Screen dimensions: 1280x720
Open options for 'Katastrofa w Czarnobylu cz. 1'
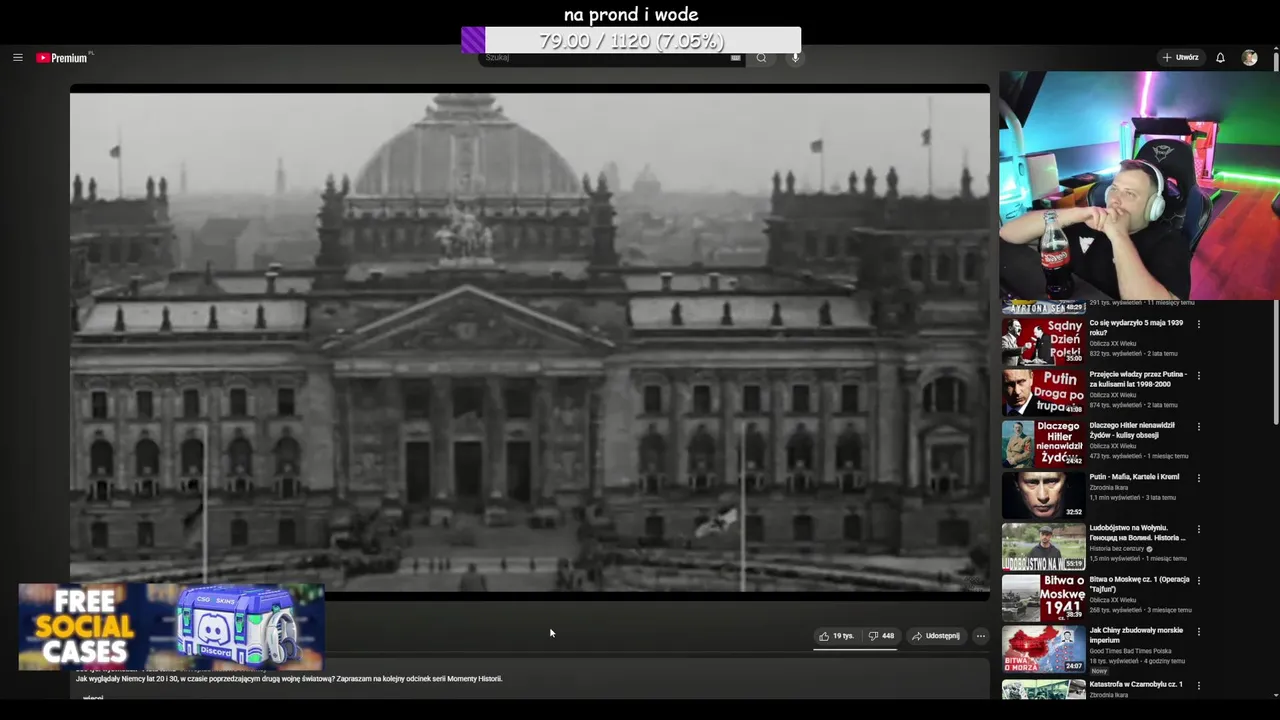1198,685
